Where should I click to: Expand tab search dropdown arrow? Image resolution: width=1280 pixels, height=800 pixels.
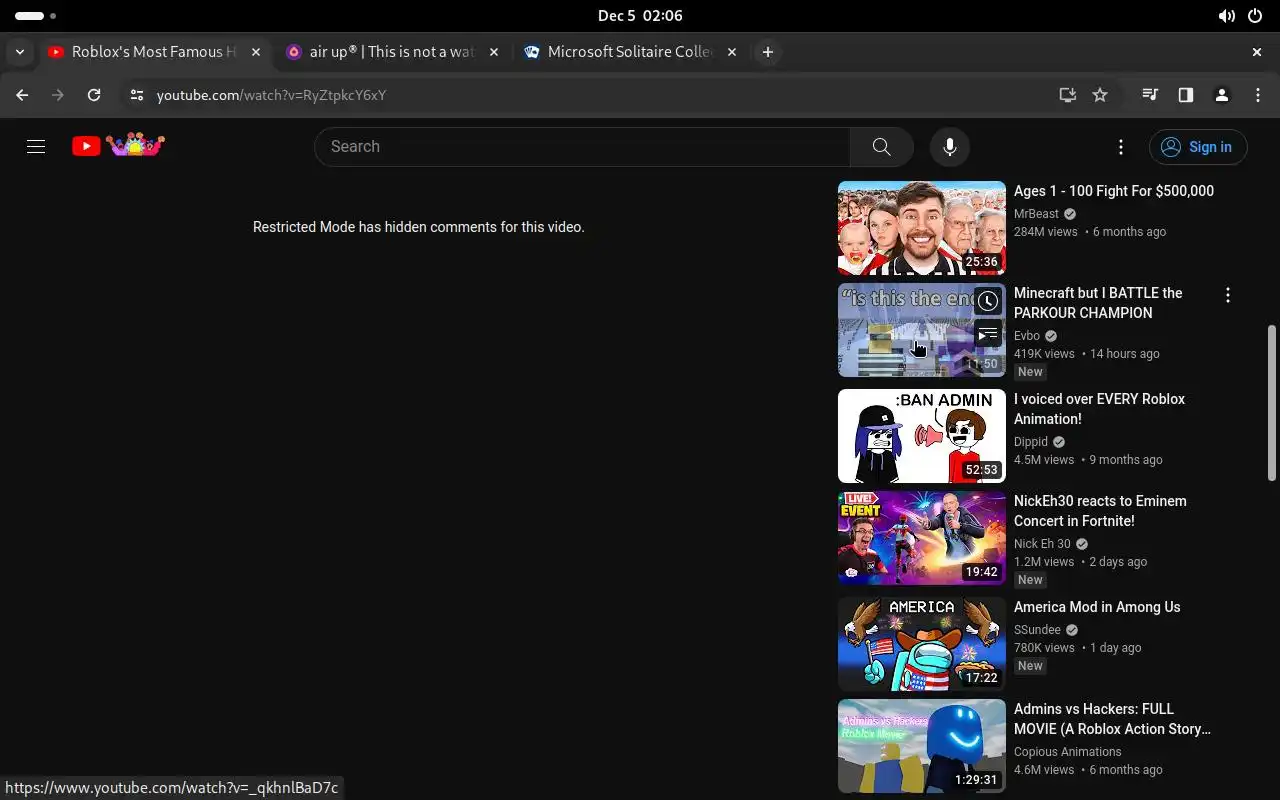19,52
